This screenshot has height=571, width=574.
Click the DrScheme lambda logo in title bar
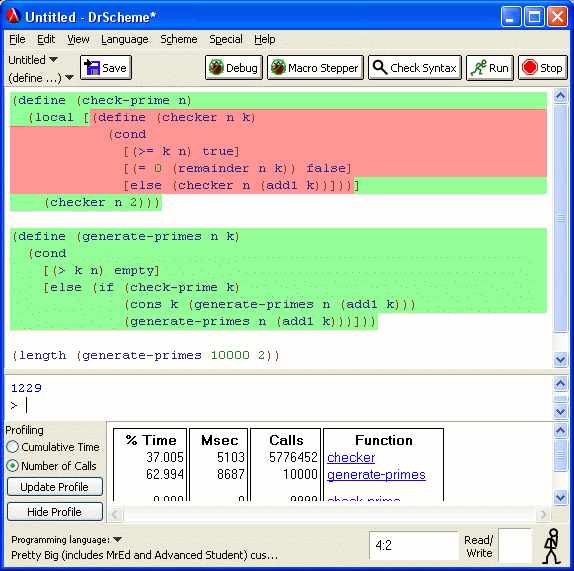point(14,16)
